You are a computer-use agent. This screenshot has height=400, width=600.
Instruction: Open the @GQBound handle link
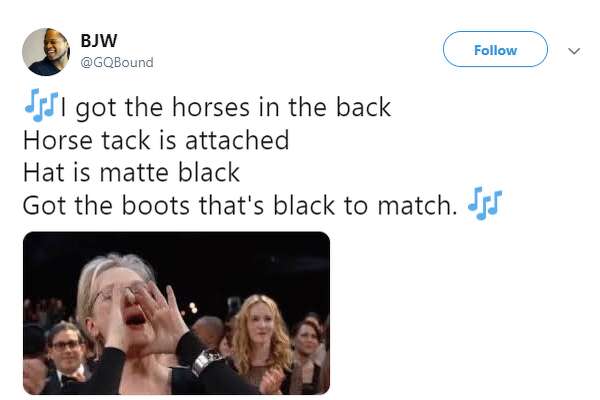click(x=117, y=62)
